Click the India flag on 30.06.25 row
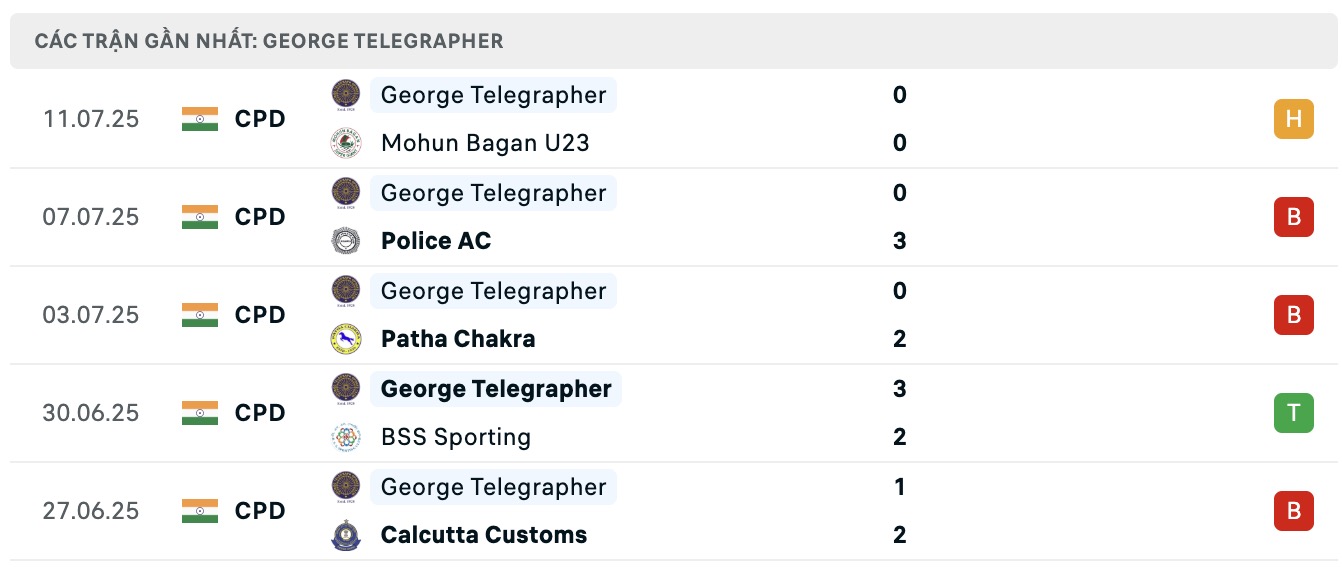 point(200,413)
